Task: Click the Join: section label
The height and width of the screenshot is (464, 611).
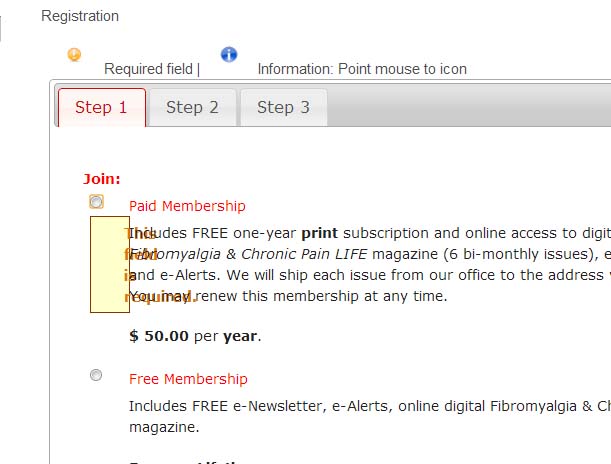Action: pos(102,179)
